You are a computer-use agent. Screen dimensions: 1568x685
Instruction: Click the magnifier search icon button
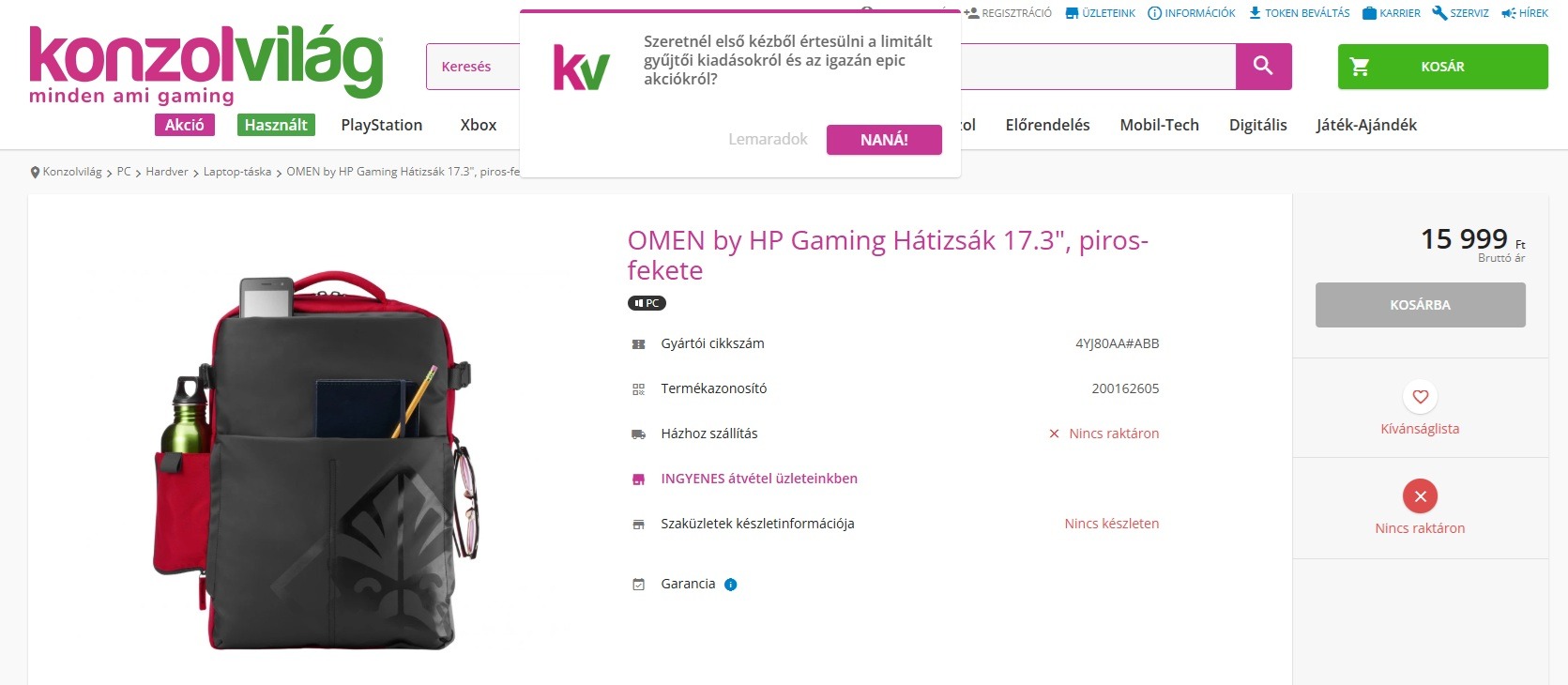point(1263,67)
